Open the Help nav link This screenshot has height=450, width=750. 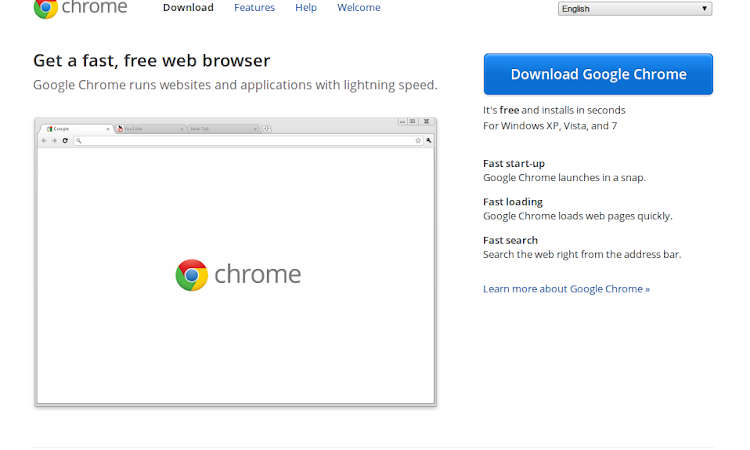(306, 8)
